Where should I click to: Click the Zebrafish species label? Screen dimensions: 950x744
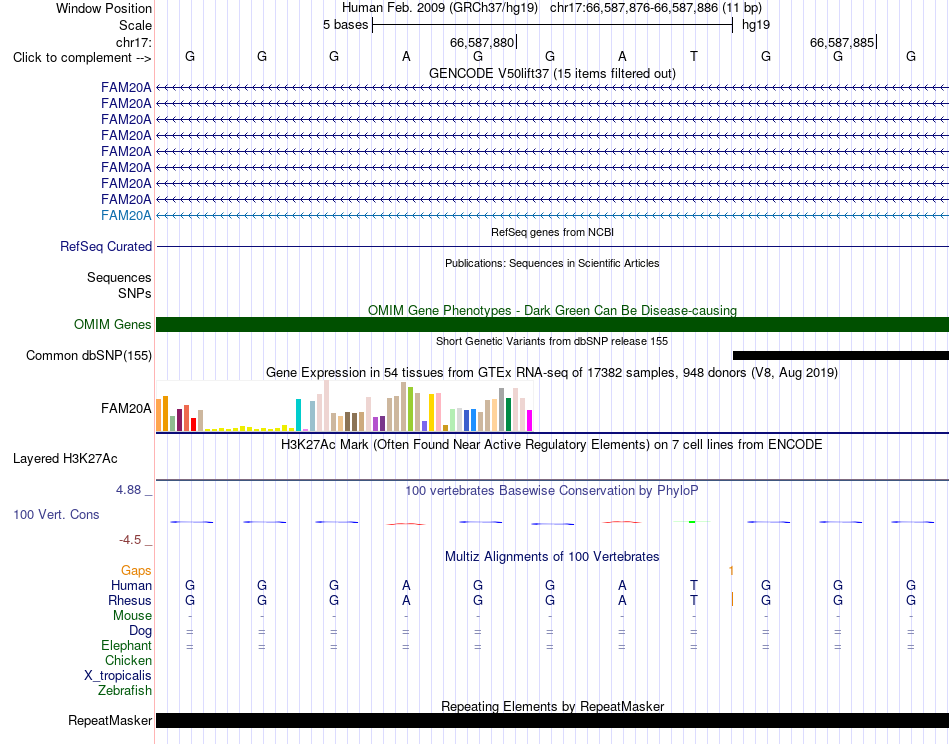pyautogui.click(x=125, y=691)
